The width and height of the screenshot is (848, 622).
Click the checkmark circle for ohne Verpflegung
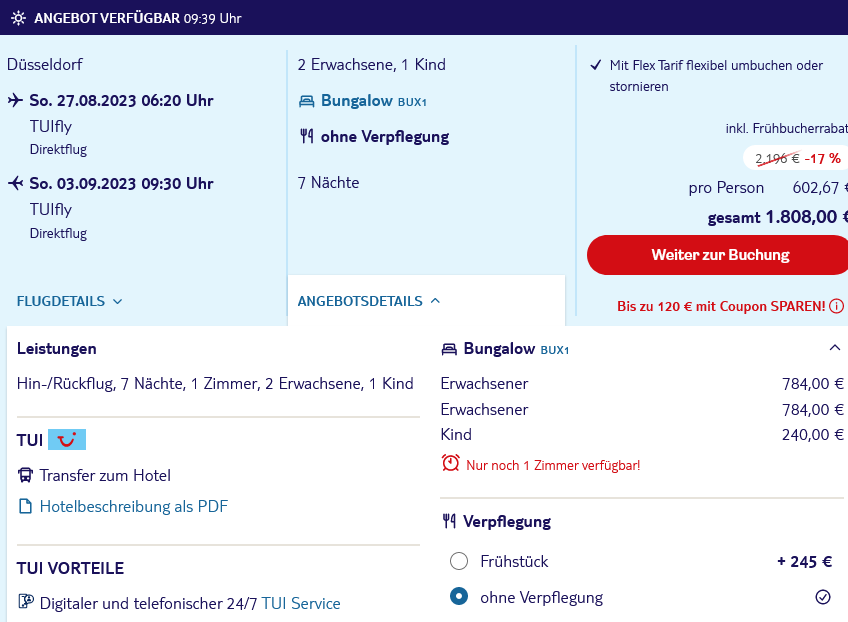pyautogui.click(x=823, y=597)
